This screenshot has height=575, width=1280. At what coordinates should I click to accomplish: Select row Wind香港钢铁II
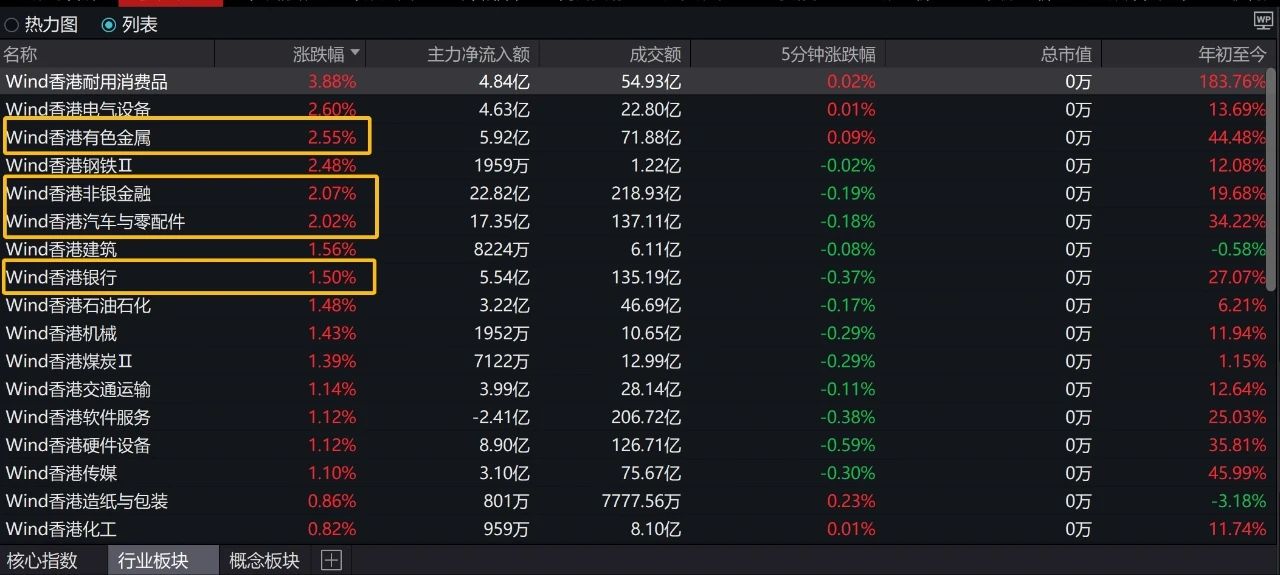coord(634,166)
